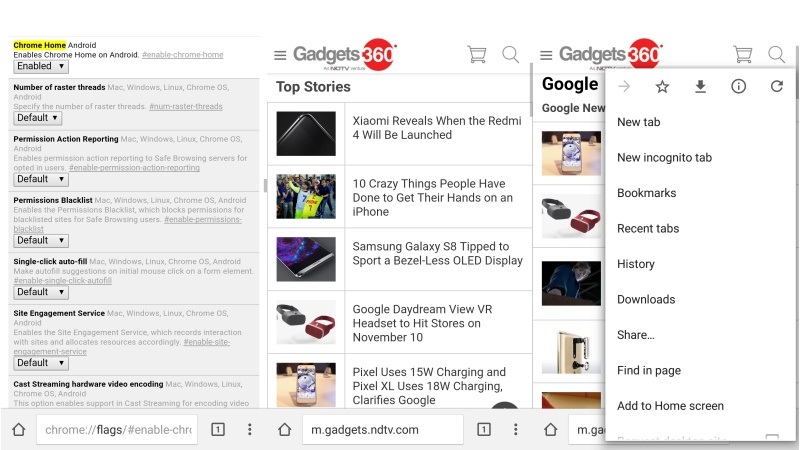
Task: Tap reload icon in overflow menu
Action: point(777,87)
